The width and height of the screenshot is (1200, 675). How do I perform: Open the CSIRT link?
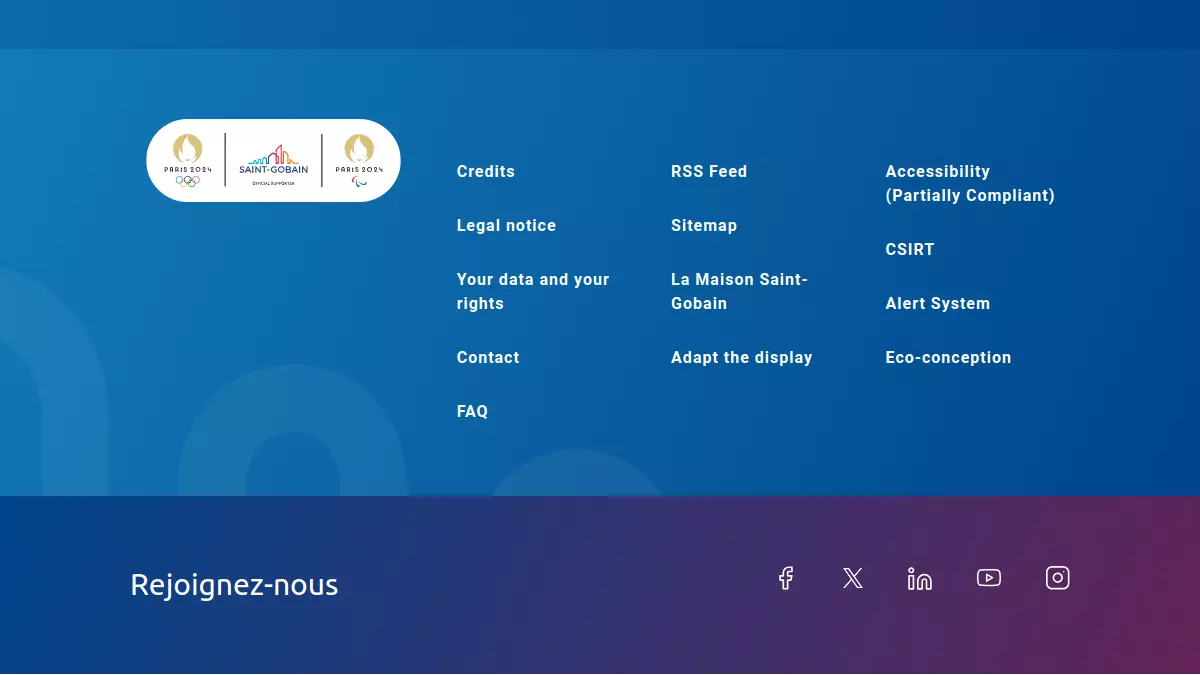[910, 249]
